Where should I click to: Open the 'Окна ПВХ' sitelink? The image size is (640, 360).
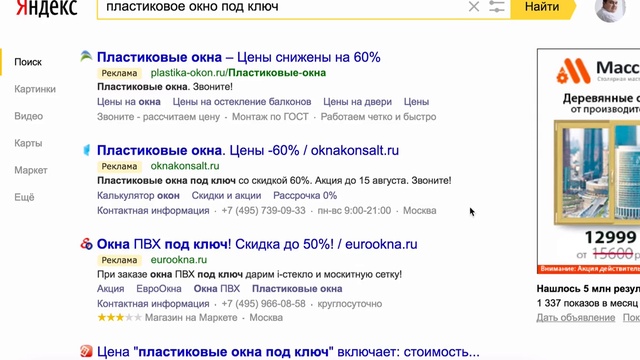pos(217,289)
